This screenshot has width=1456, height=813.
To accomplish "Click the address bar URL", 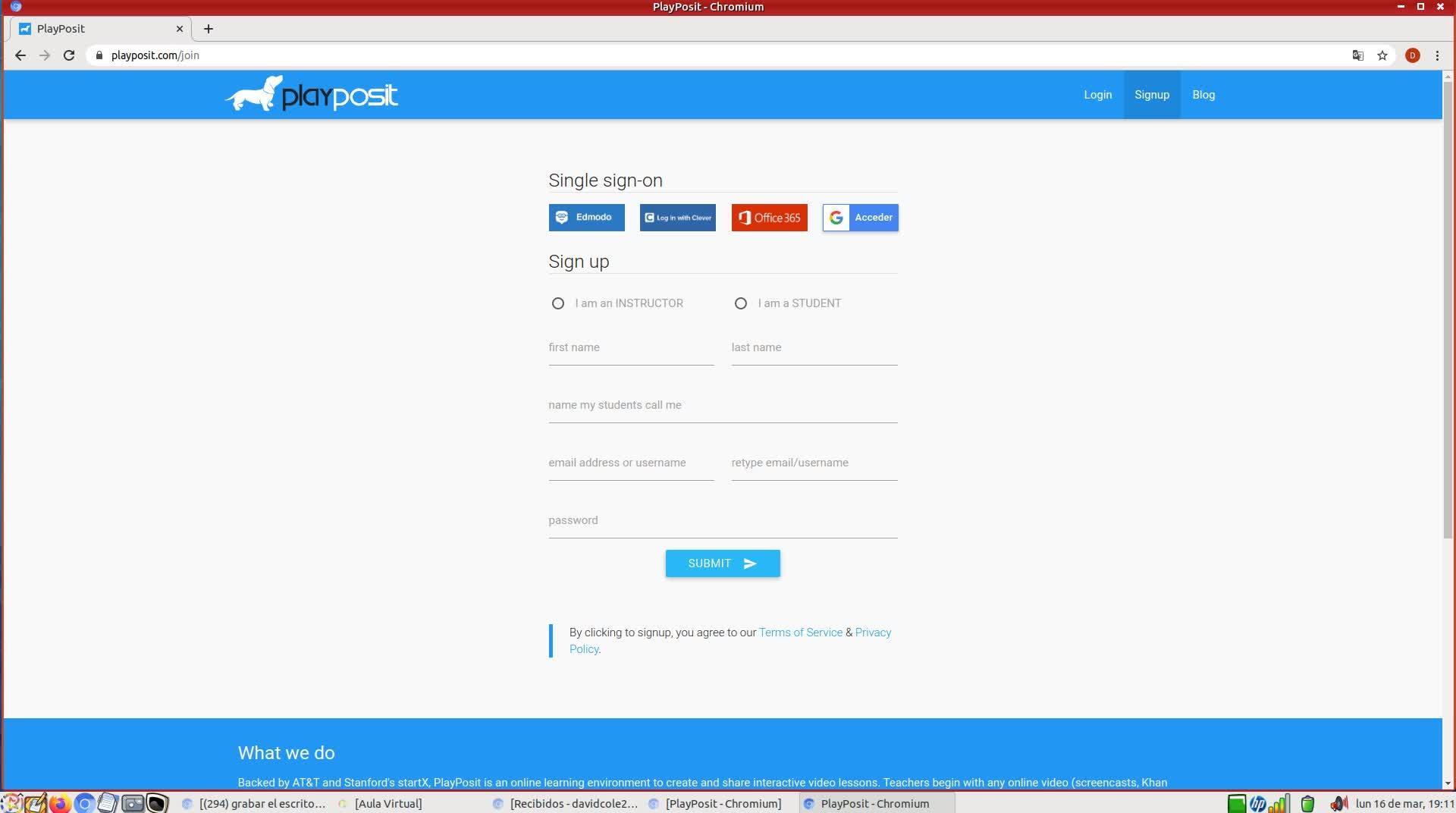I will pos(155,55).
